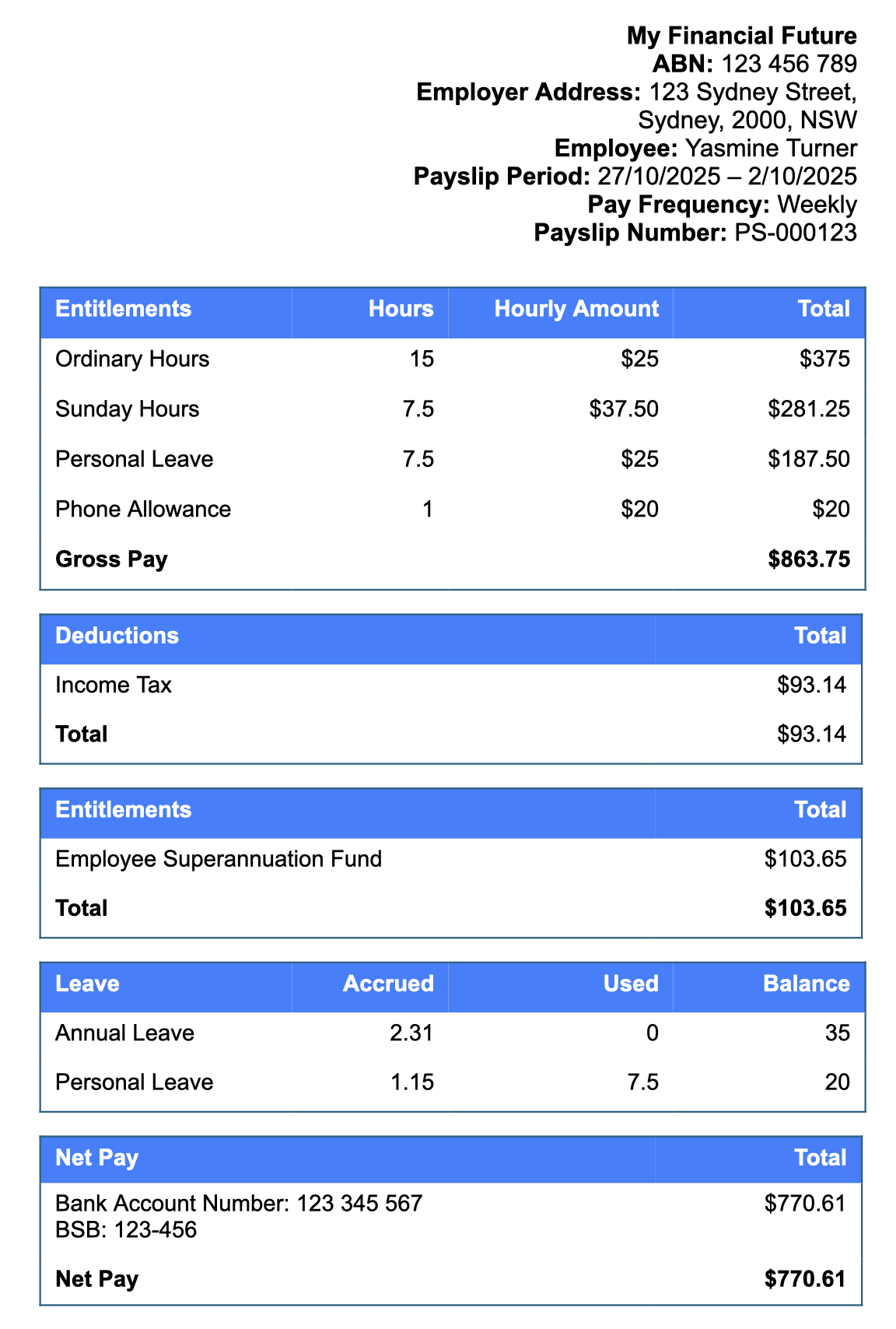Screen dimensions: 896x1329
Task: Click the payslip number PS-000123
Action: (x=796, y=232)
